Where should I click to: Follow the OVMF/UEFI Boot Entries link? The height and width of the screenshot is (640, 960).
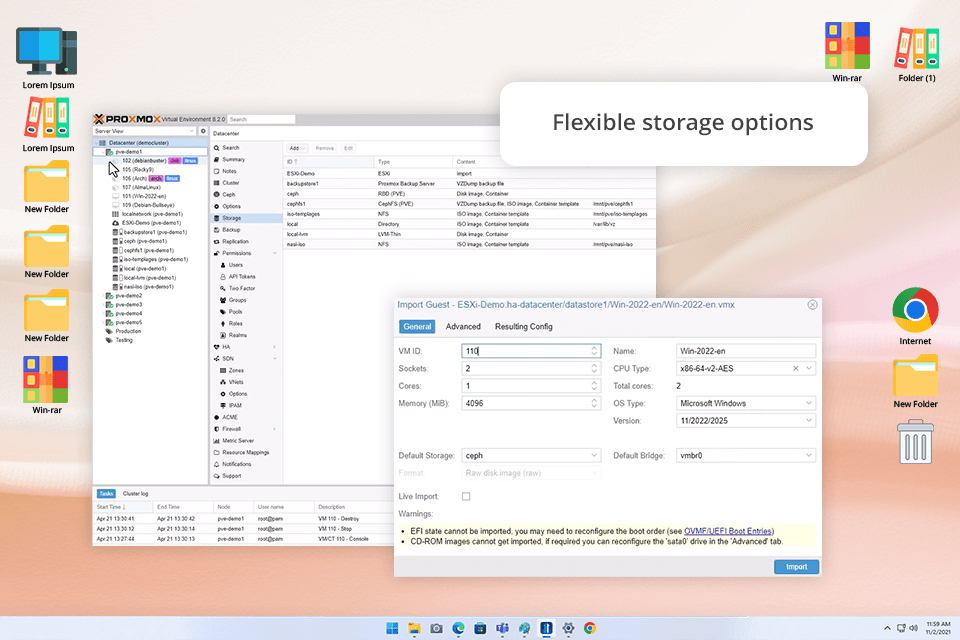tap(724, 531)
